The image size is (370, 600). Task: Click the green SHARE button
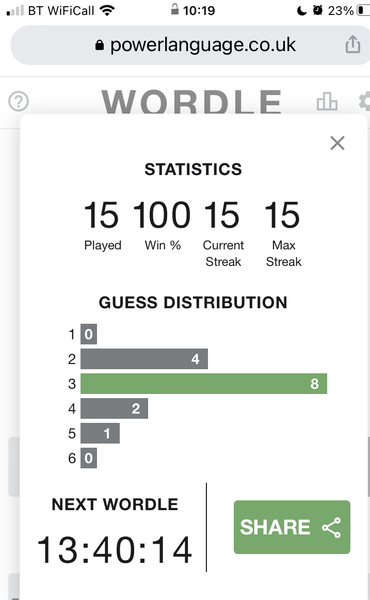292,527
